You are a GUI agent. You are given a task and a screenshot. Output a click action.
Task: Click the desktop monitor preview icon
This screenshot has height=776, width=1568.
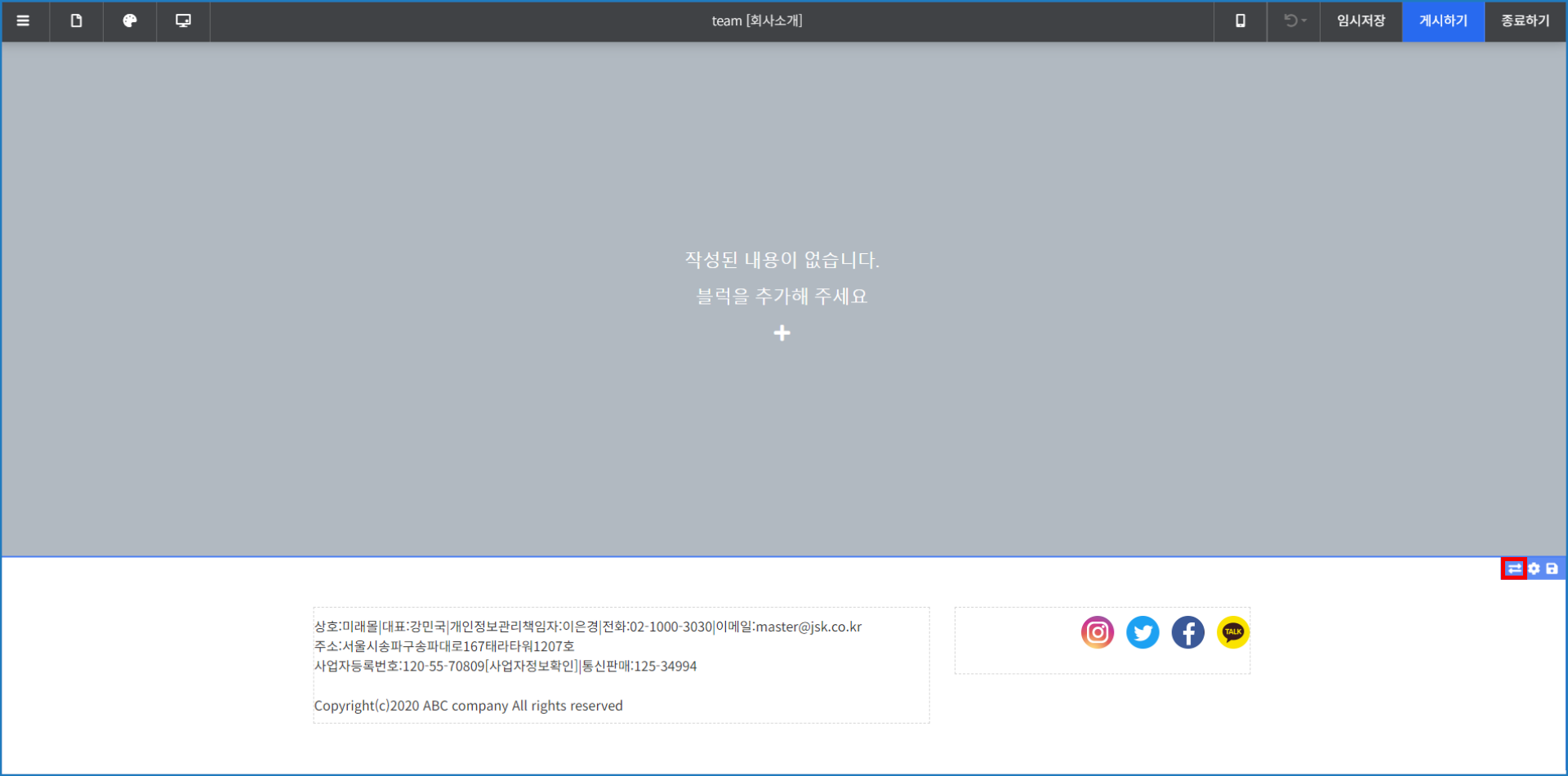click(x=183, y=21)
